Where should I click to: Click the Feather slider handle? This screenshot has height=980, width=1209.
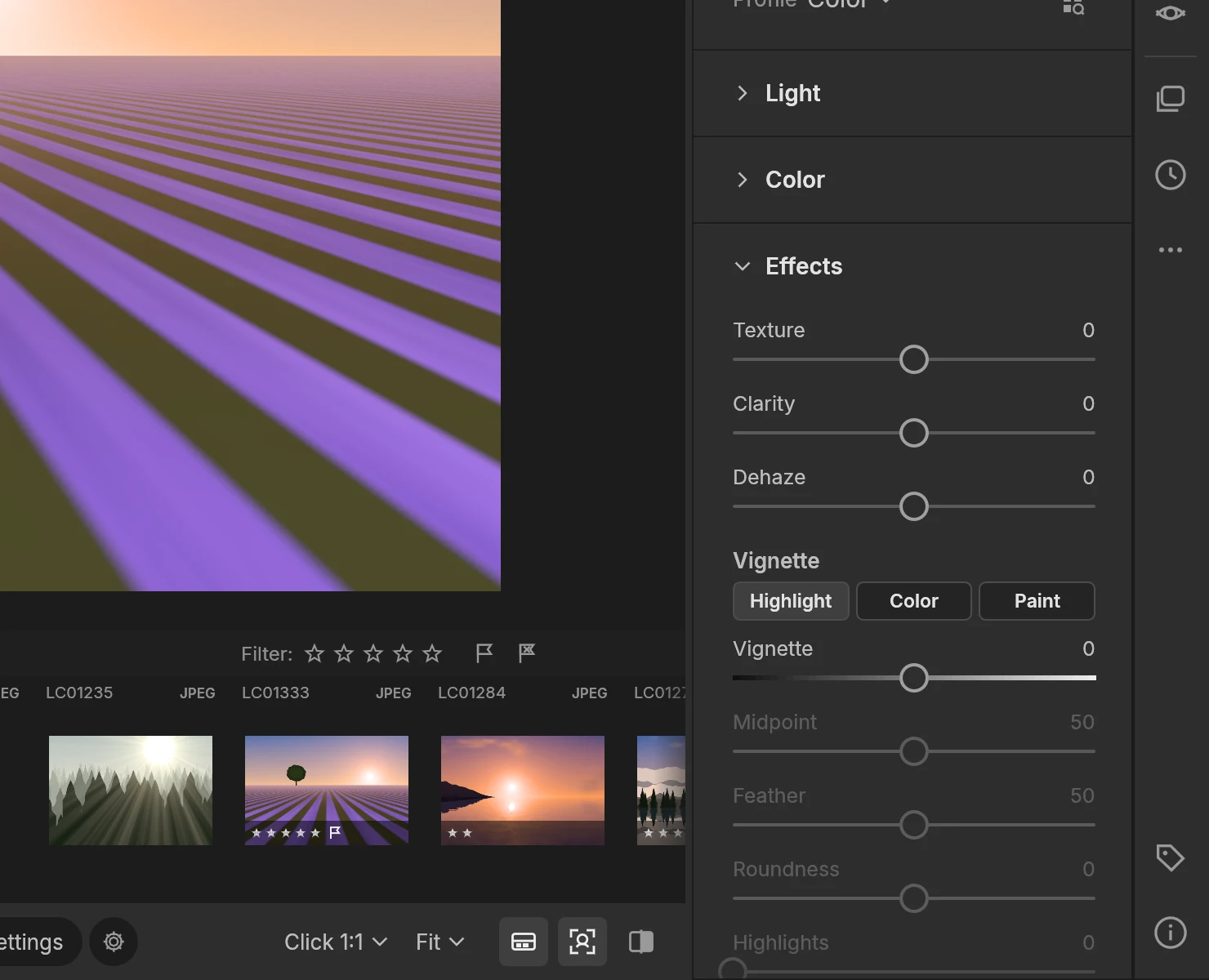tap(914, 825)
